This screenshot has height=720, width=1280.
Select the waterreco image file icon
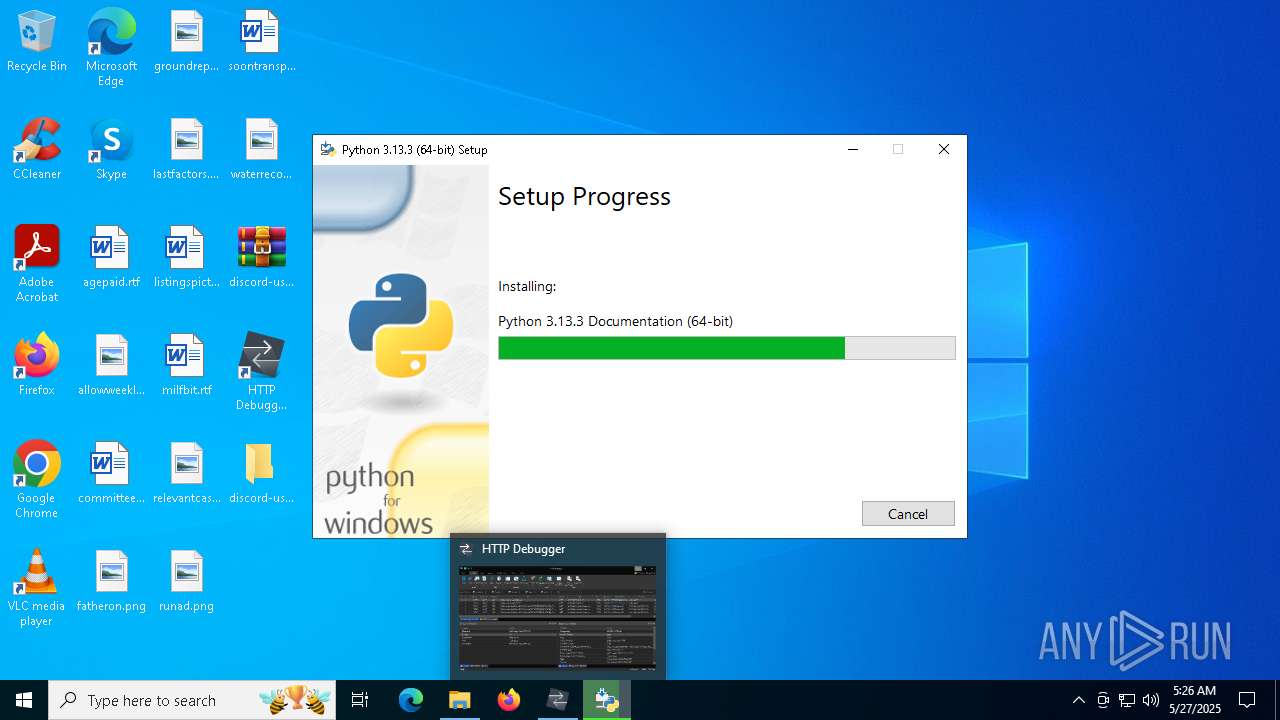pos(261,149)
